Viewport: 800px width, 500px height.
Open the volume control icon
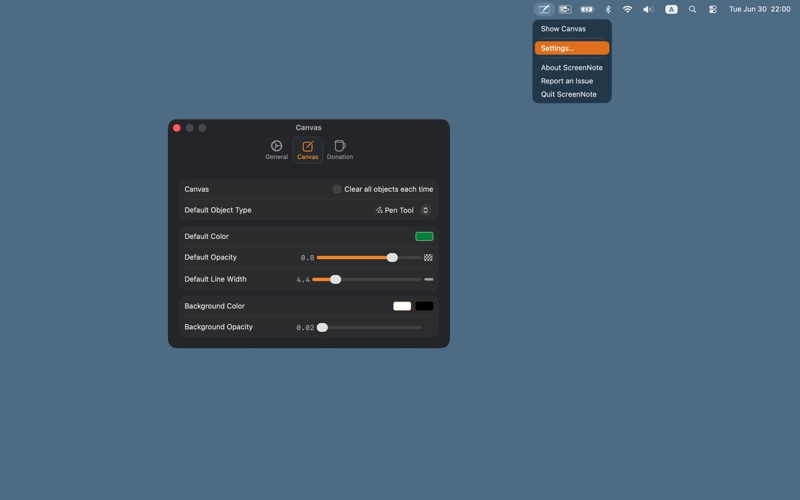[x=648, y=9]
